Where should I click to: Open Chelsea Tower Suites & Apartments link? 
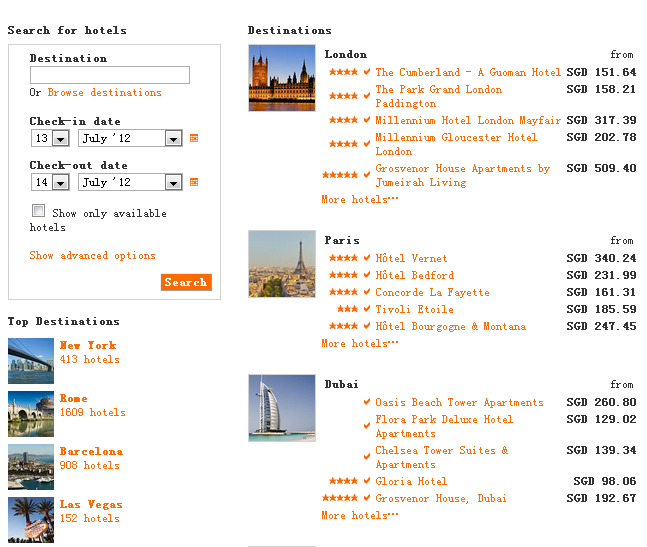[442, 457]
